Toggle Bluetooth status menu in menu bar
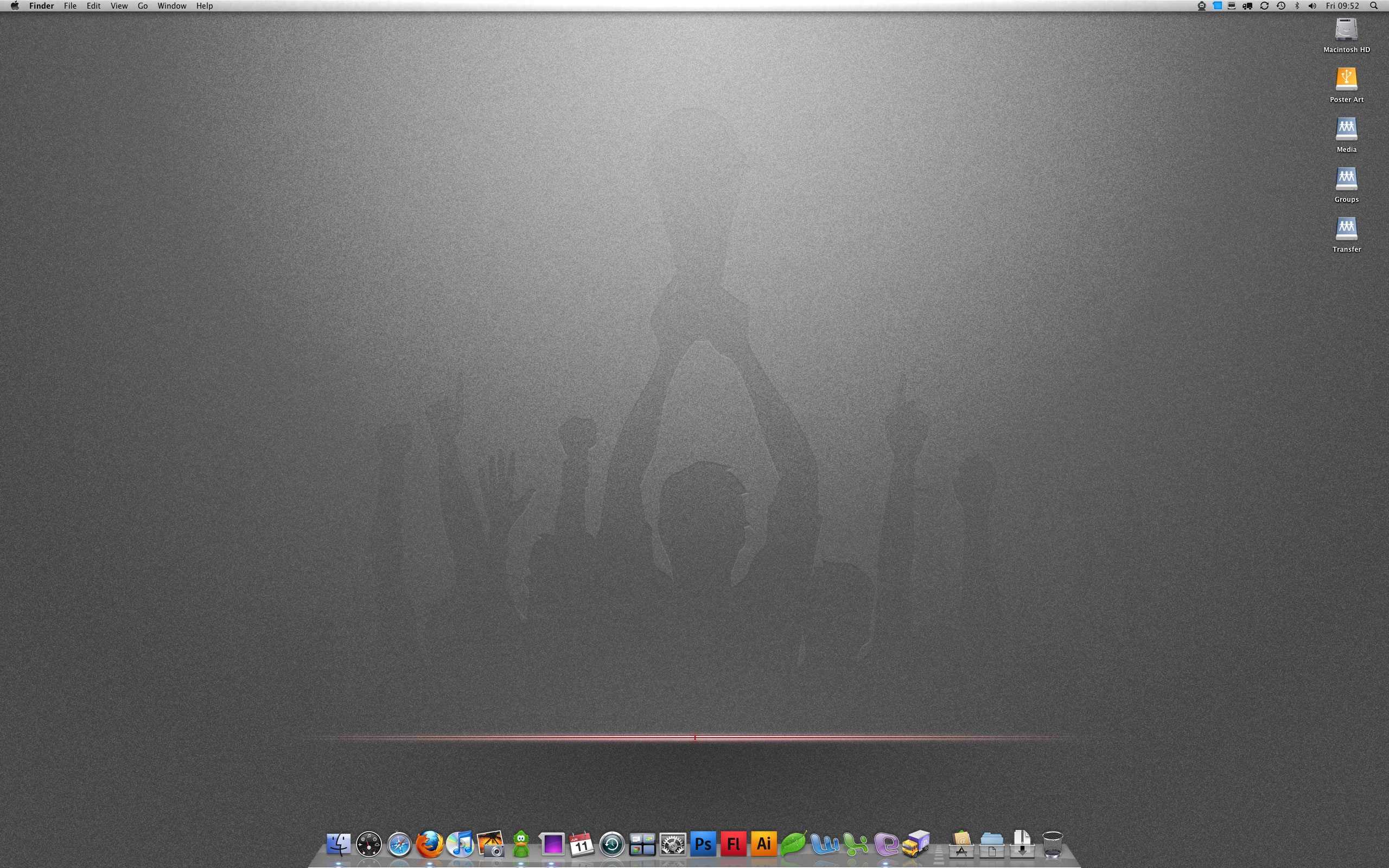 (1297, 6)
